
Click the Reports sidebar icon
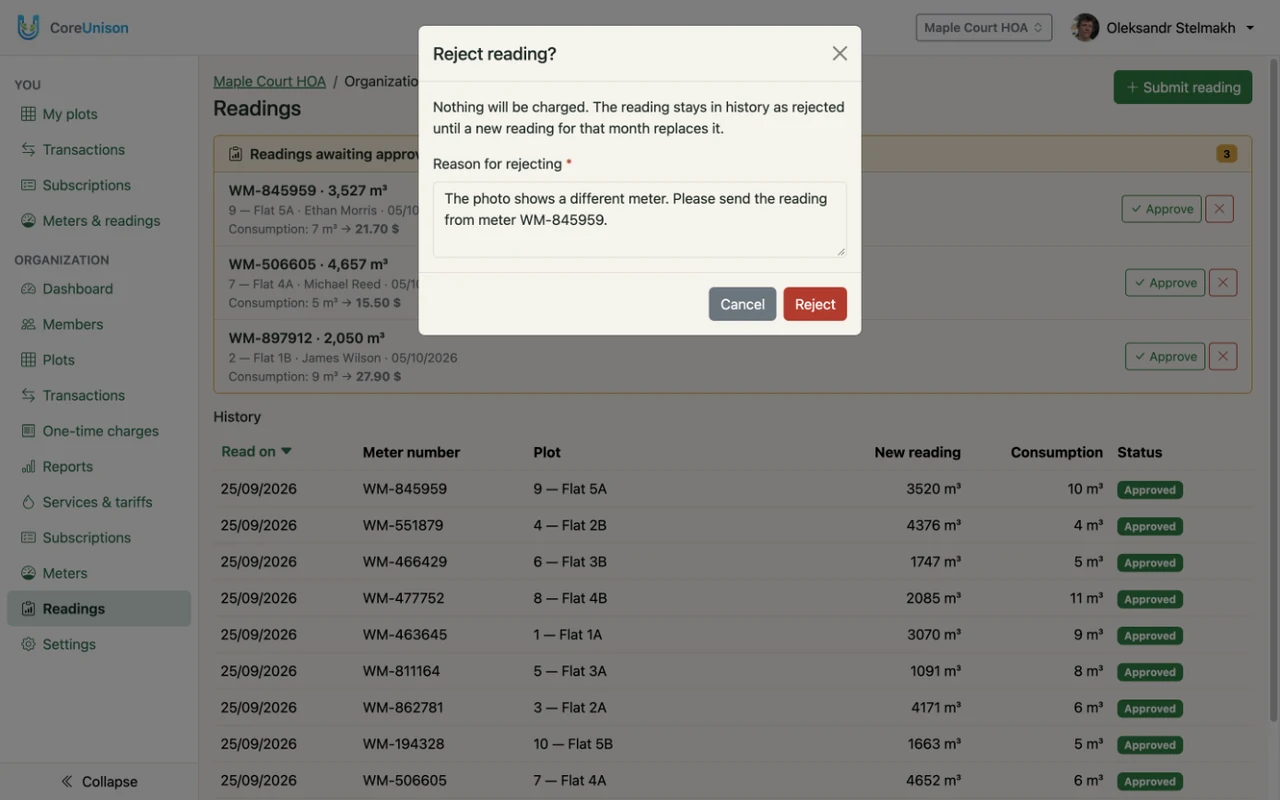pyautogui.click(x=28, y=467)
